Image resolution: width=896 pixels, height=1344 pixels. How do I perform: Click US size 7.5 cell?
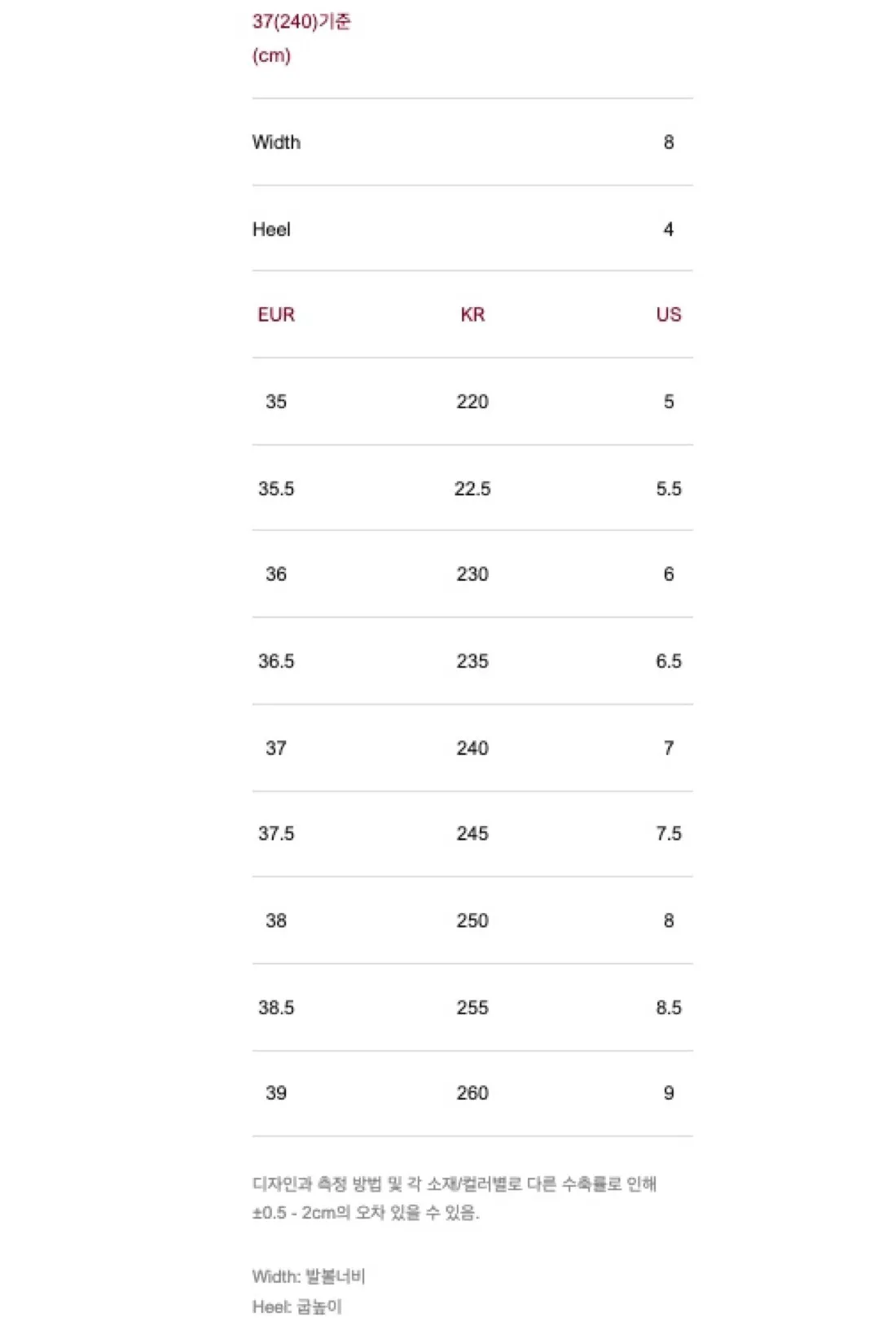pos(669,833)
